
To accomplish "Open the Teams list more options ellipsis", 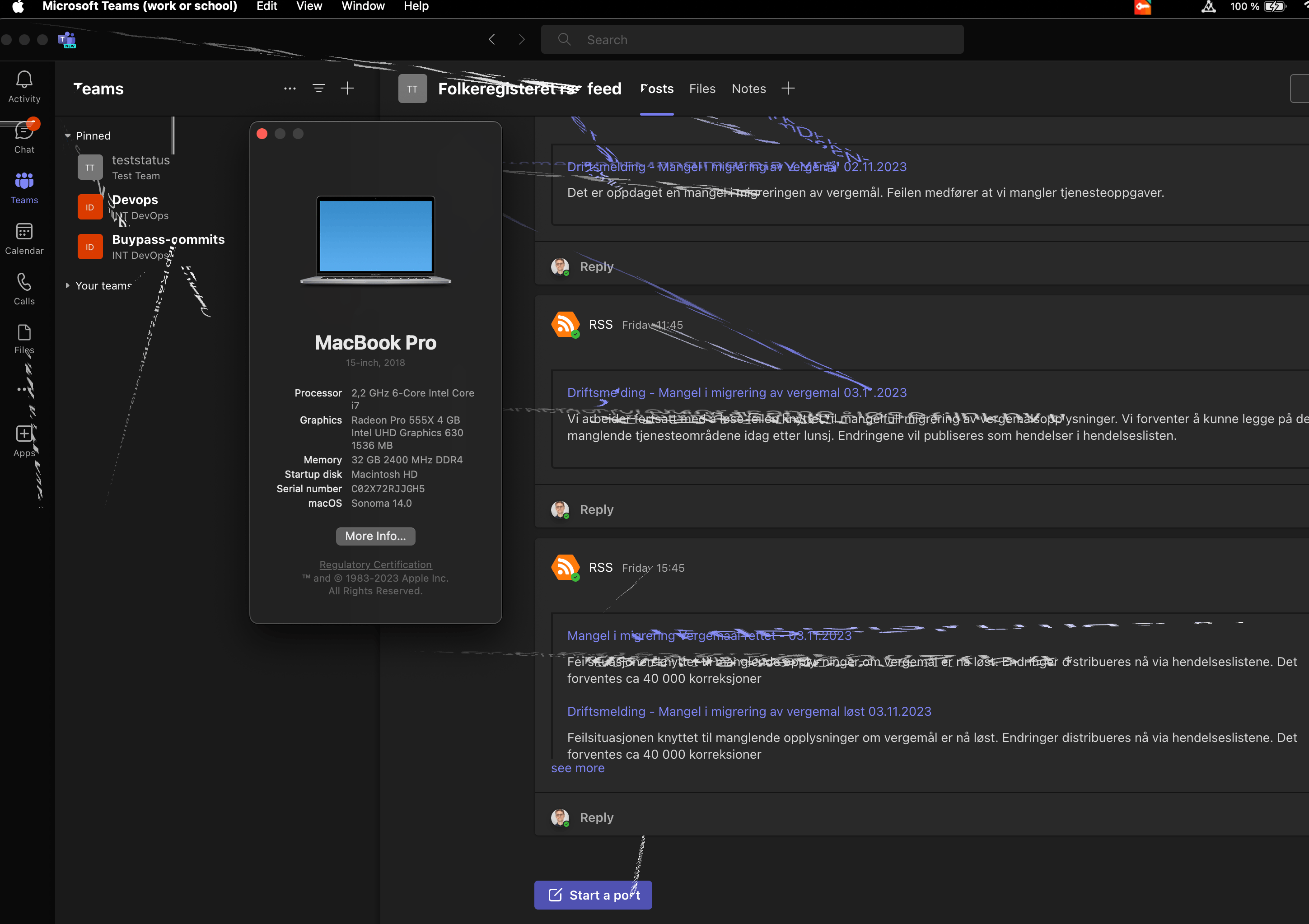I will (x=290, y=89).
